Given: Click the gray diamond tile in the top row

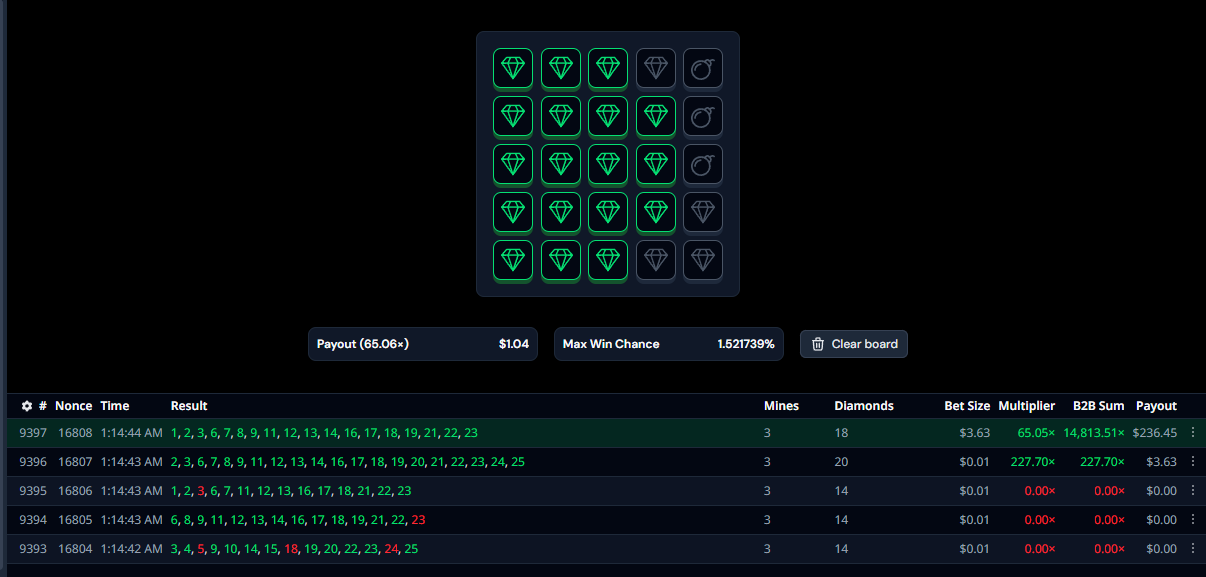Looking at the screenshot, I should tap(655, 68).
